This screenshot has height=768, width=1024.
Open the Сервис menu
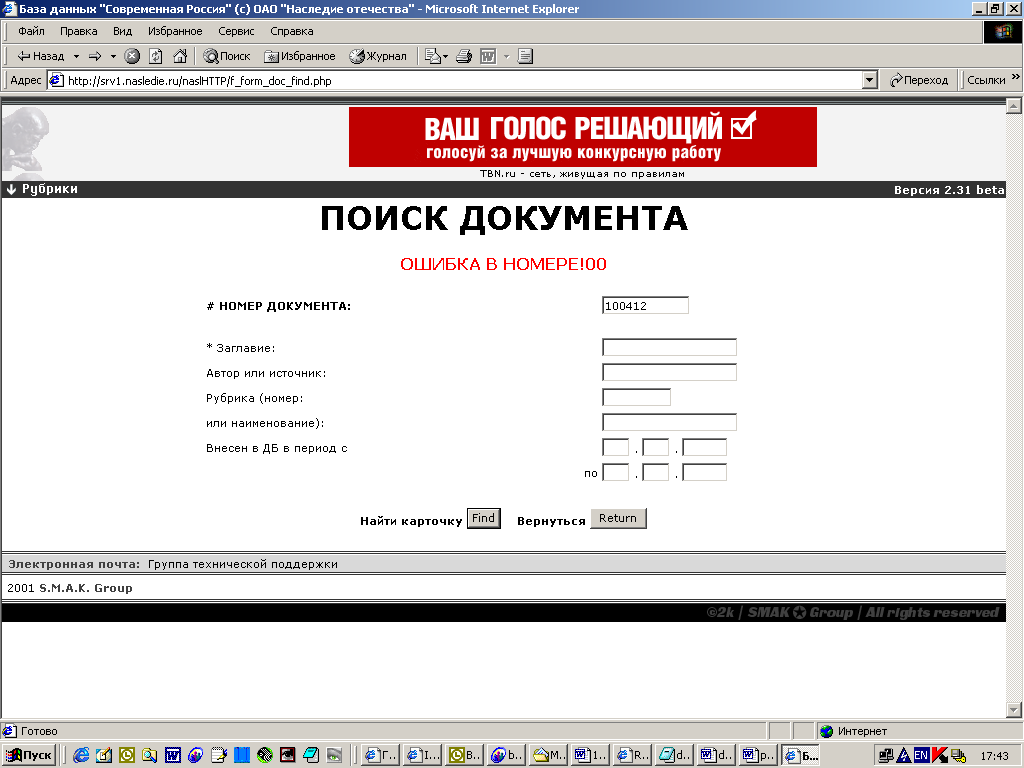coord(236,31)
